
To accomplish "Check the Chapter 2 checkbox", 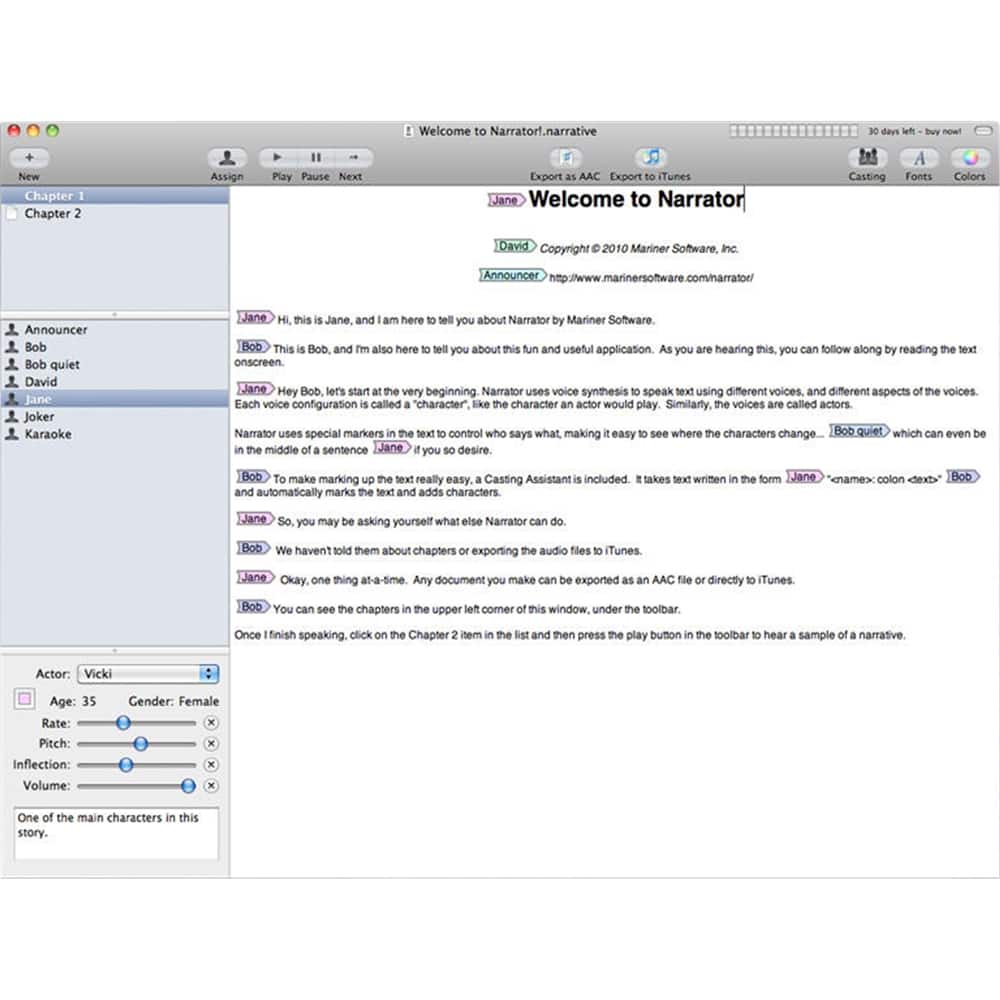I will [13, 214].
